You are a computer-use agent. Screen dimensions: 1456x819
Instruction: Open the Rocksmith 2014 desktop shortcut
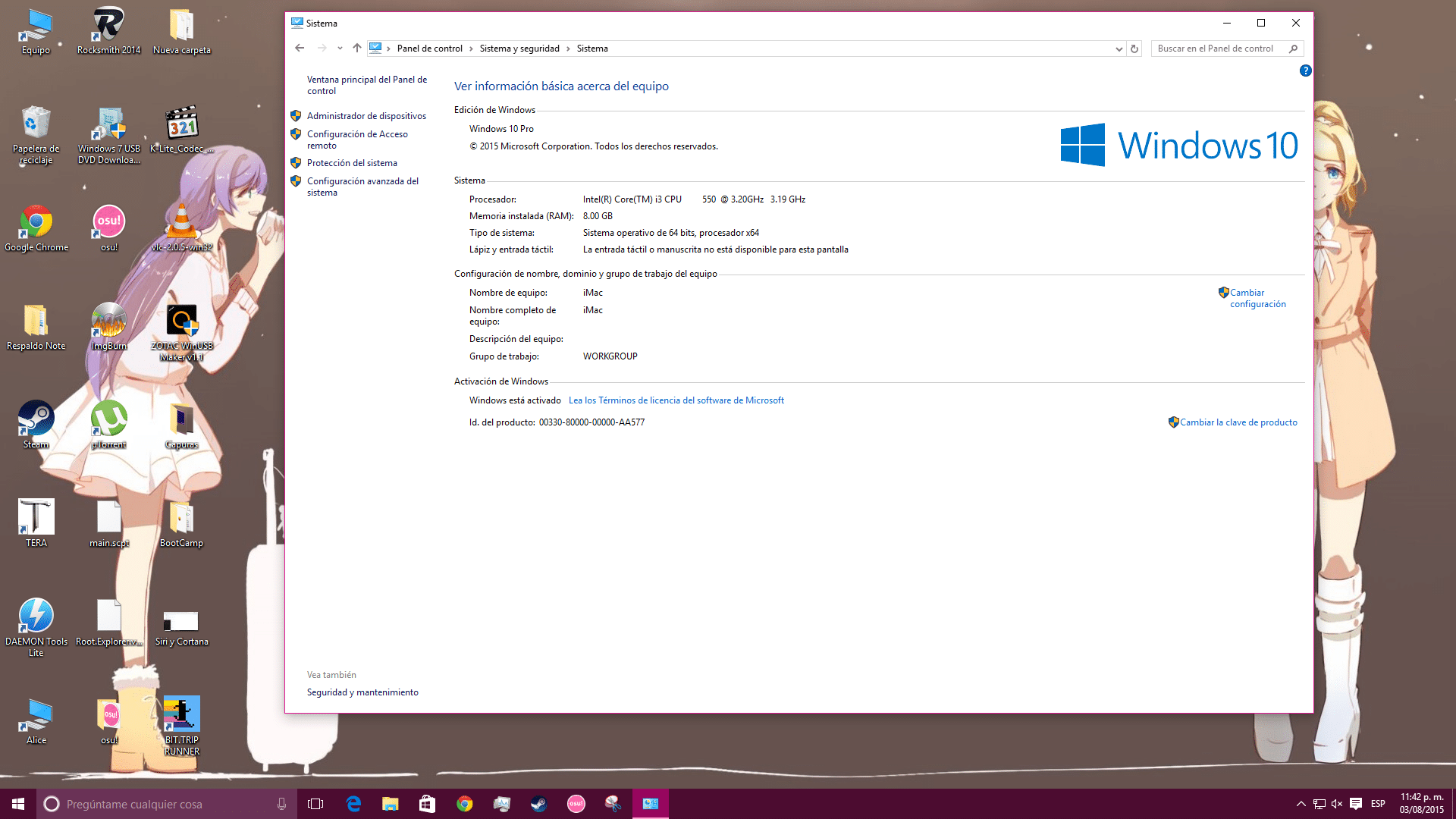(108, 32)
